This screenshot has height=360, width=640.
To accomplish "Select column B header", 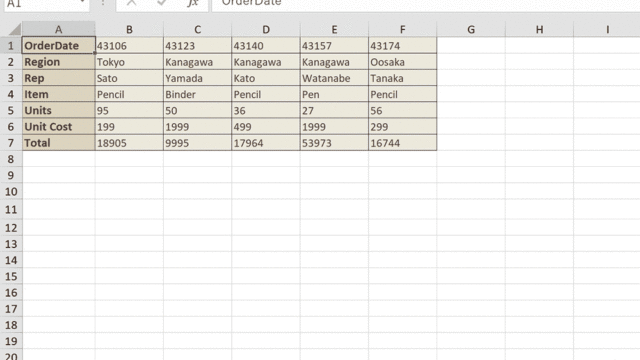I will (x=129, y=29).
